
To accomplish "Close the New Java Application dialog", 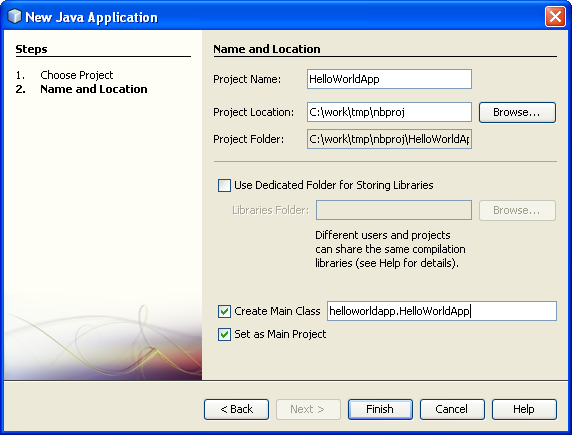I will [555, 17].
